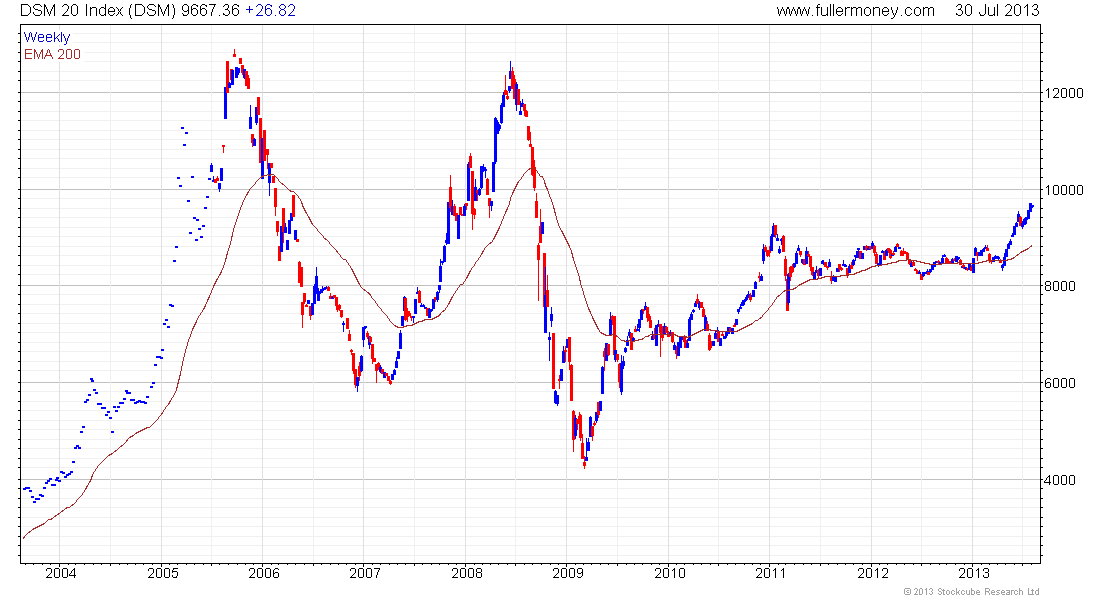This screenshot has width=1100, height=600.
Task: Click the 10000 price axis label
Action: click(1065, 190)
